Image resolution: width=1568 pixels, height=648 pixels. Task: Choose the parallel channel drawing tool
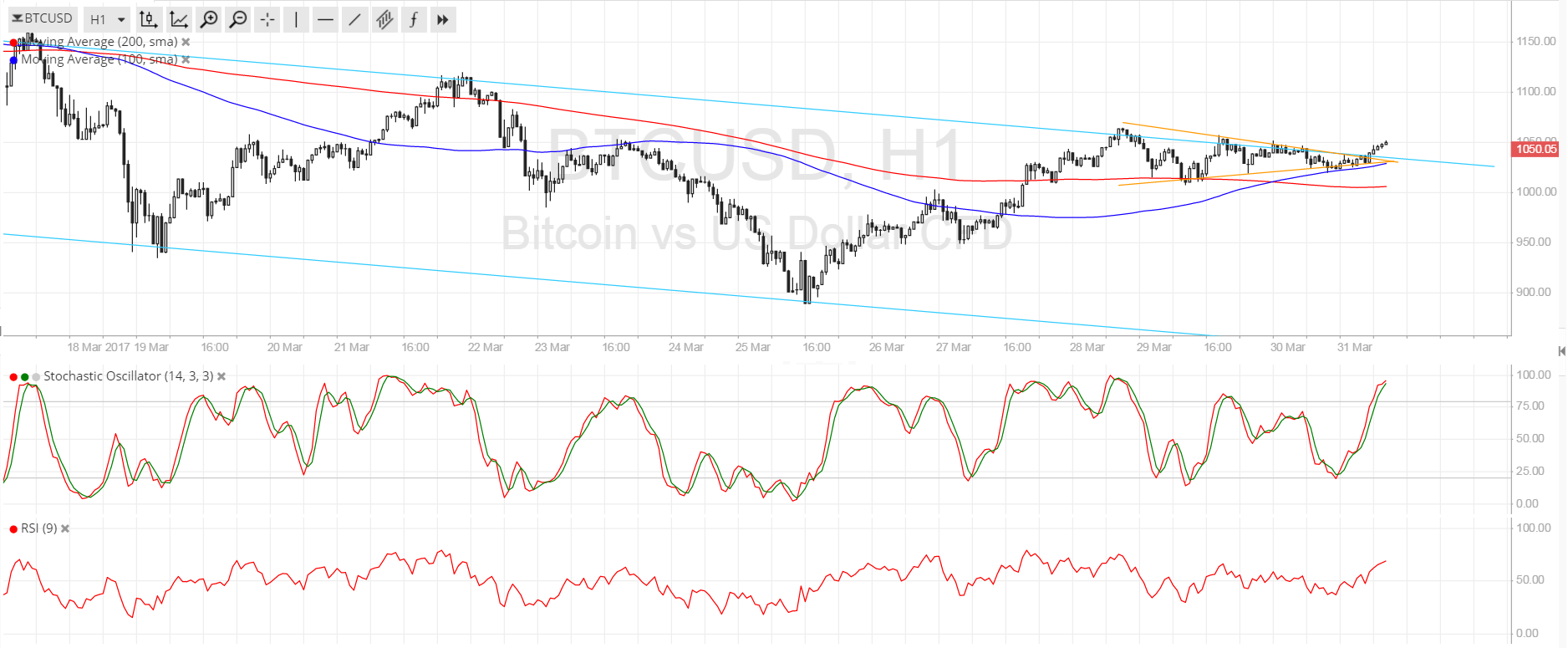click(384, 19)
